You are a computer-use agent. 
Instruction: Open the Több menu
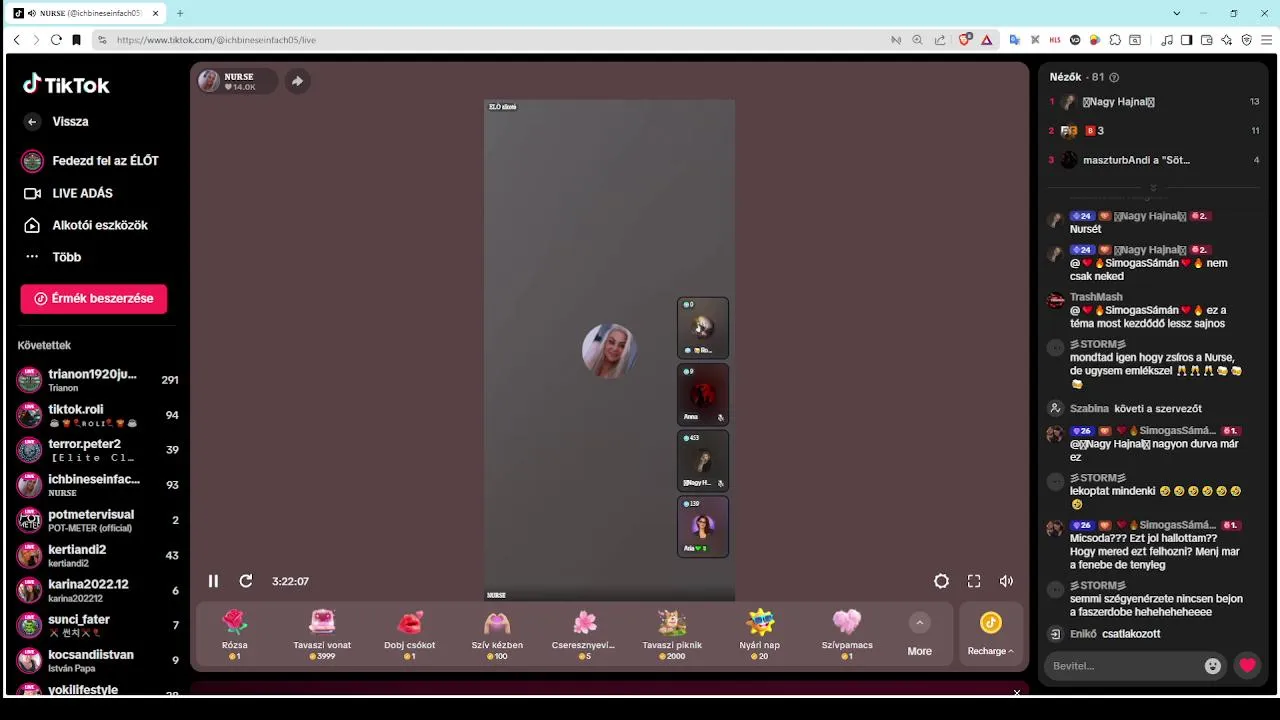pyautogui.click(x=55, y=257)
